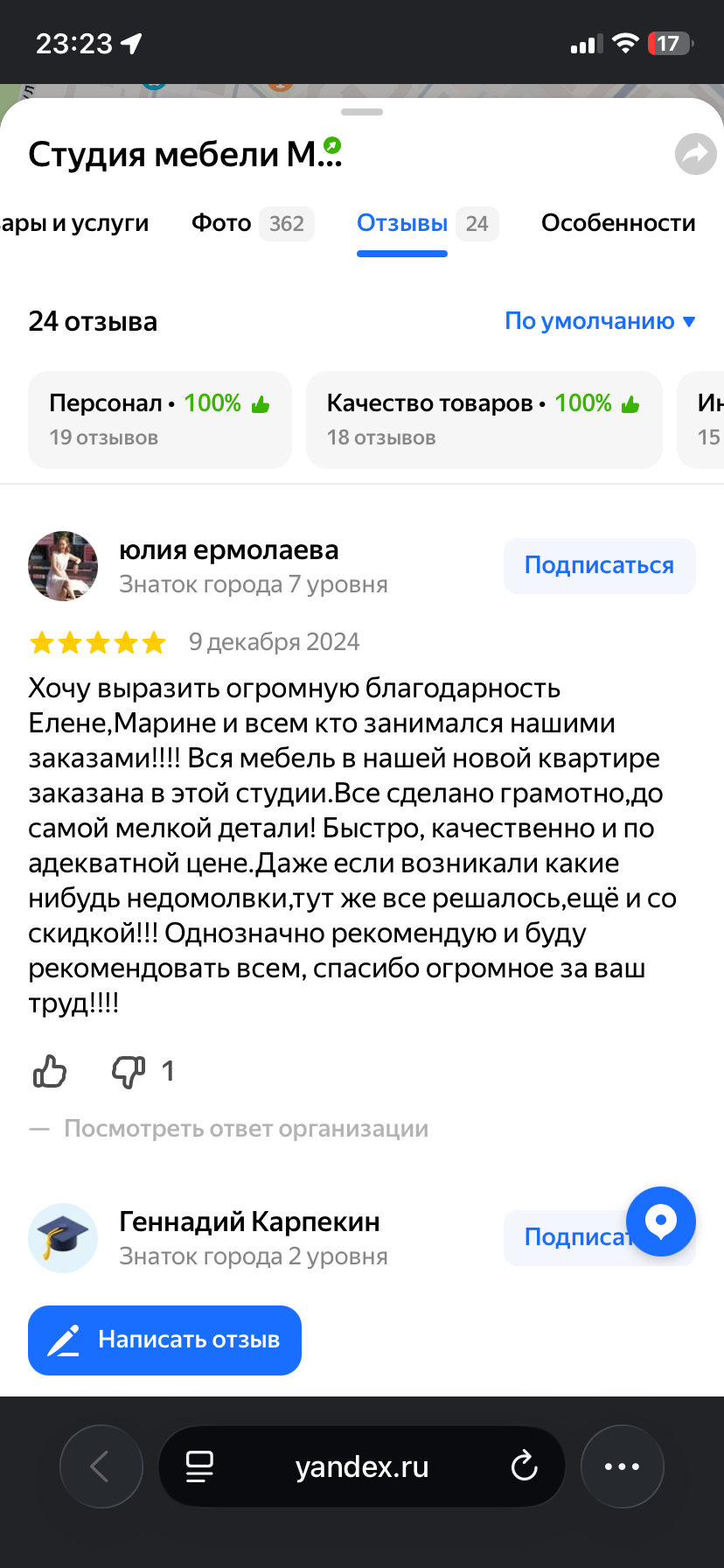Tap the blue map location pin button
This screenshot has height=1568, width=724.
point(661,1221)
